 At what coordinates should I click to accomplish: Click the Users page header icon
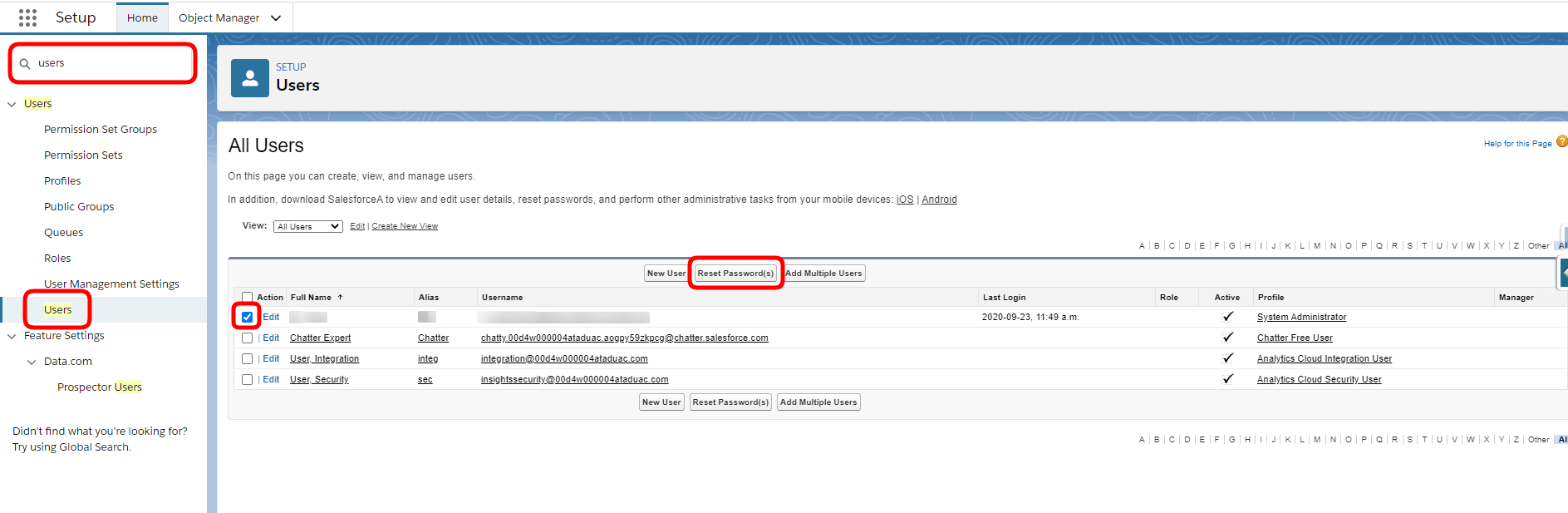tap(249, 78)
